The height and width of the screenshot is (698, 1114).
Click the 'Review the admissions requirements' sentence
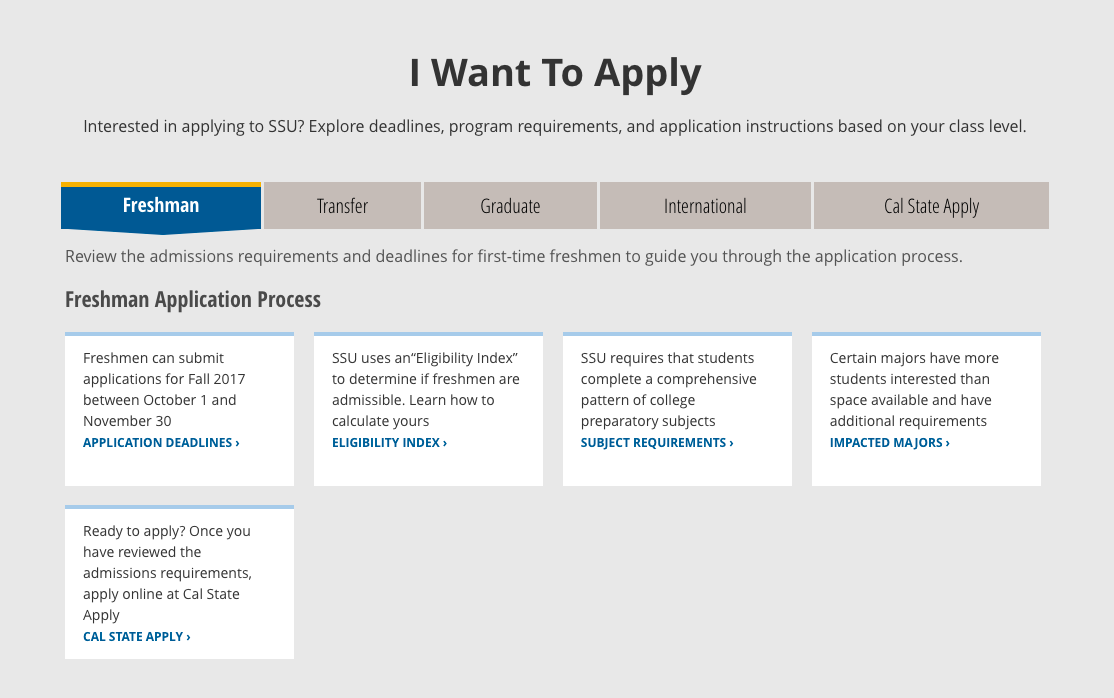514,257
